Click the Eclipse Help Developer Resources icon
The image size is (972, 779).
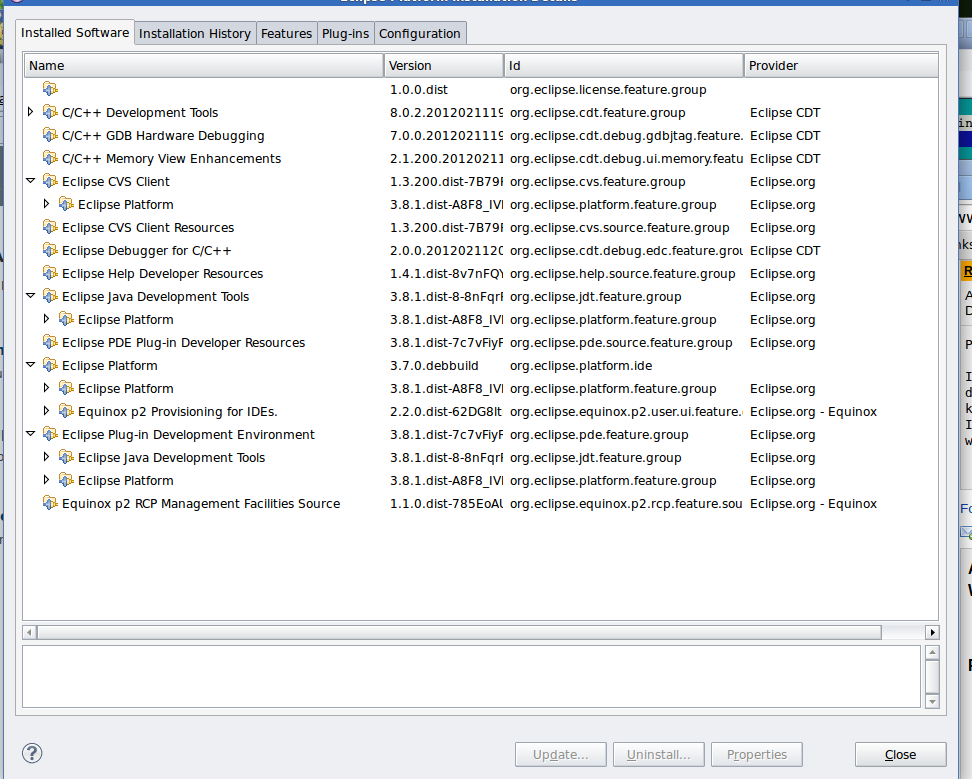point(50,273)
